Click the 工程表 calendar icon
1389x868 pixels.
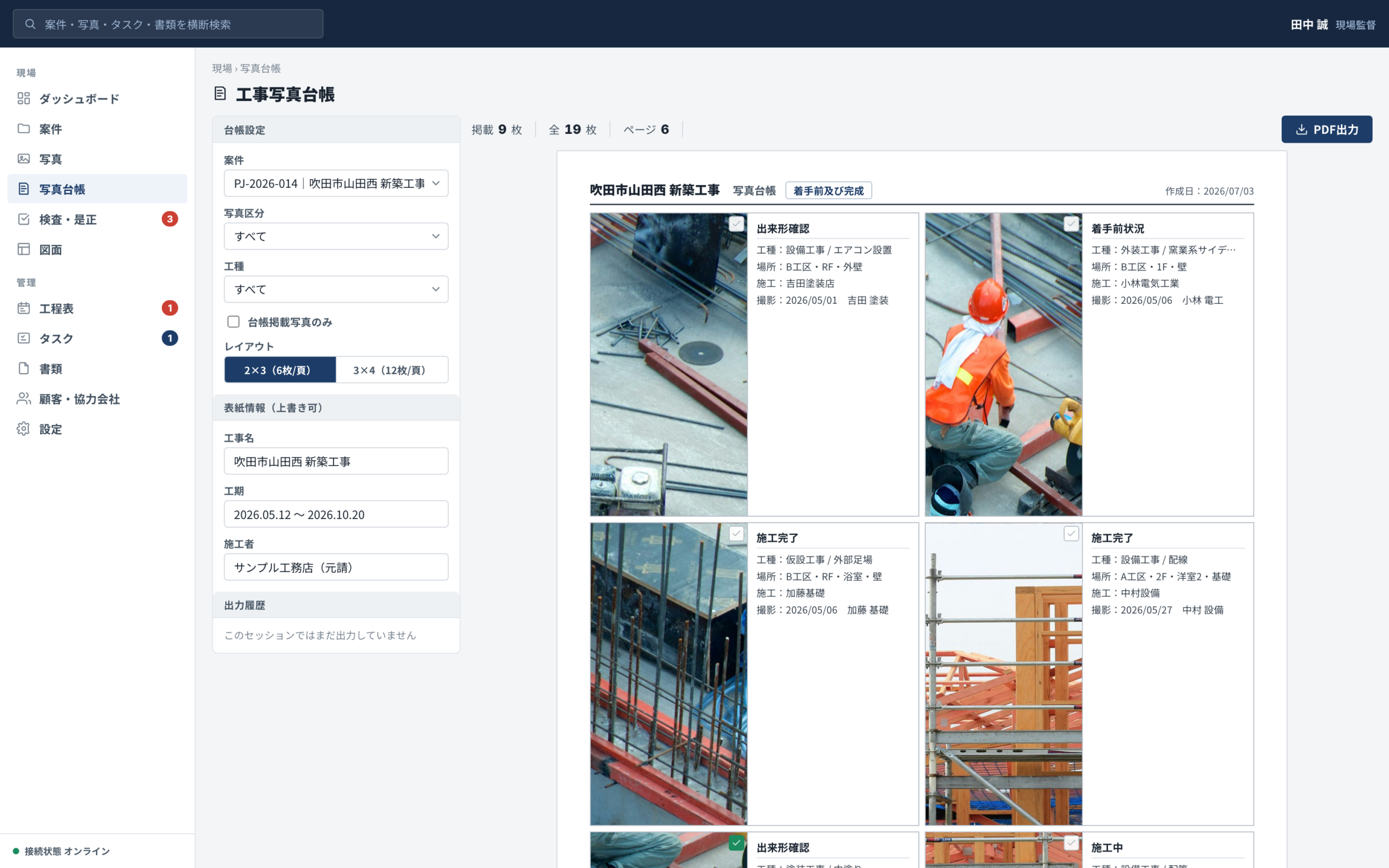click(x=23, y=308)
